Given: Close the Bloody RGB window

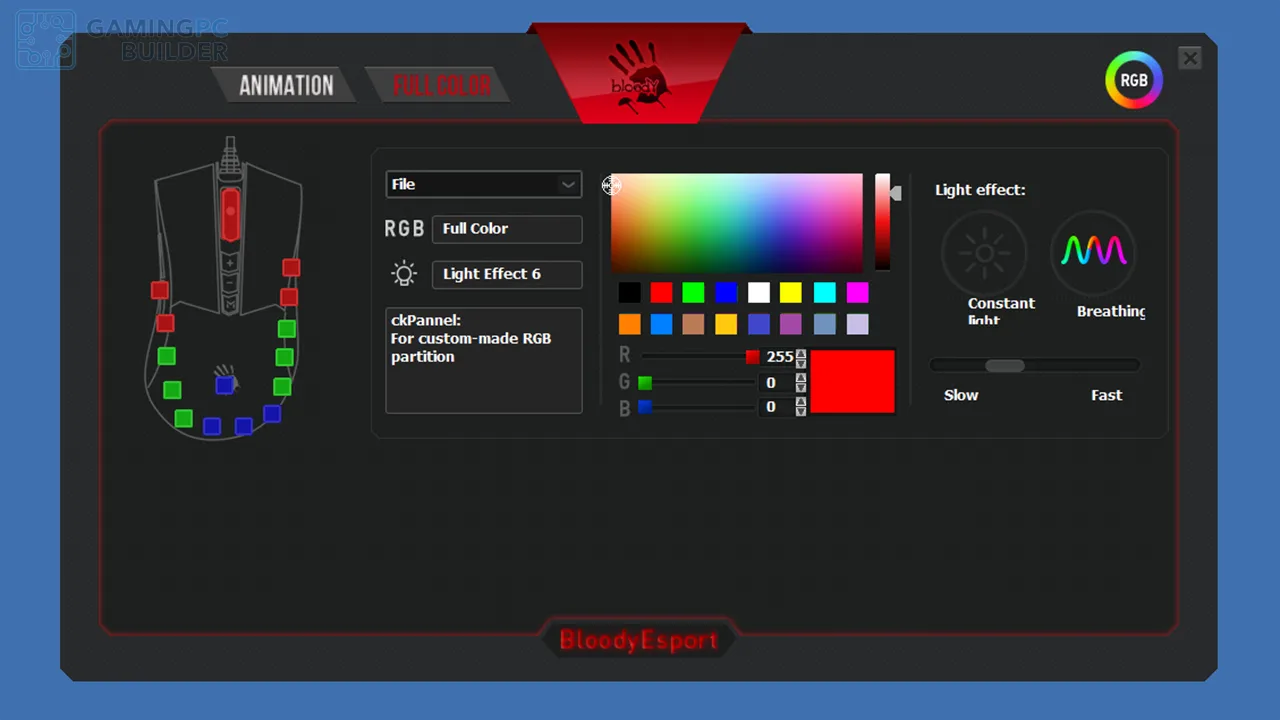Looking at the screenshot, I should pyautogui.click(x=1189, y=58).
